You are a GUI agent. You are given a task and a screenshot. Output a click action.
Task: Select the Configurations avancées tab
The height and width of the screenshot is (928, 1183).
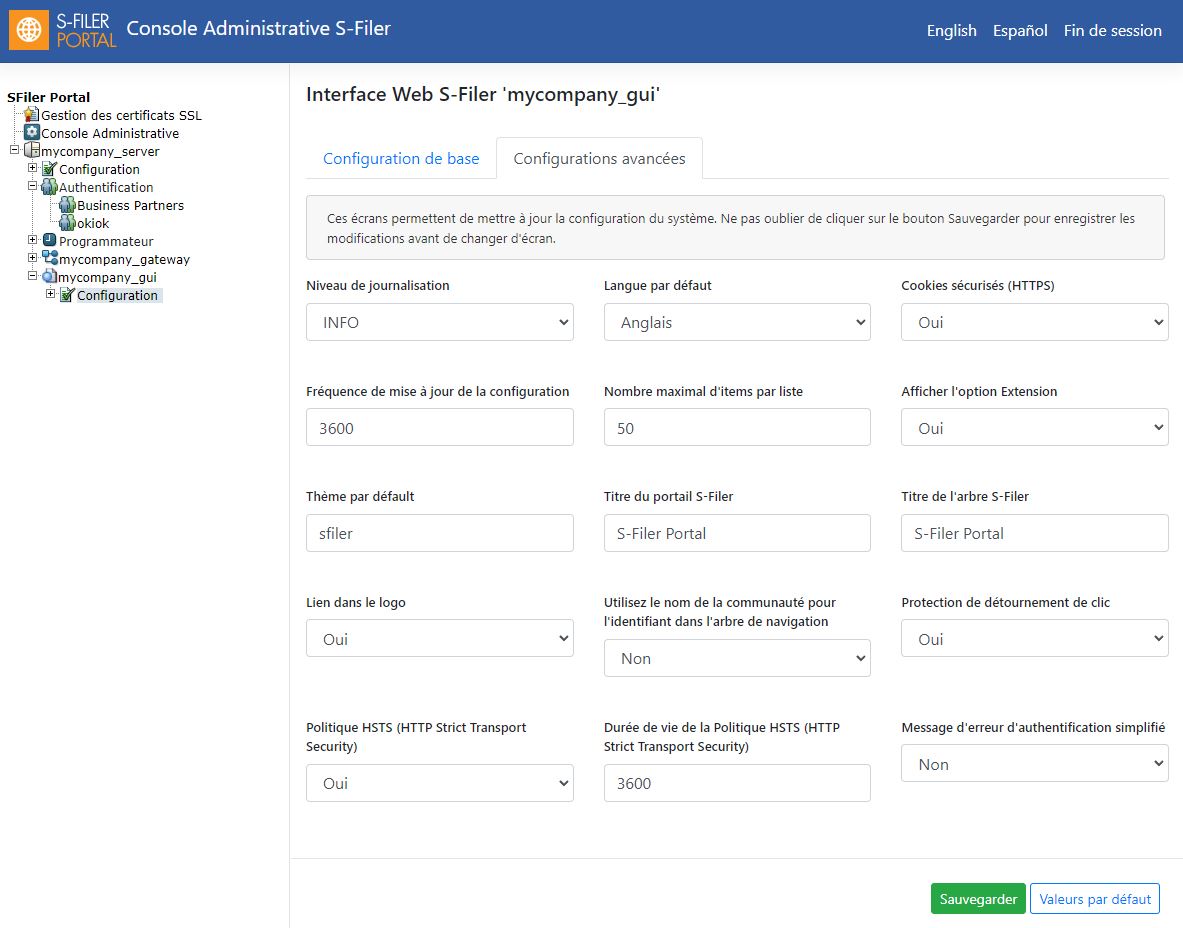600,158
